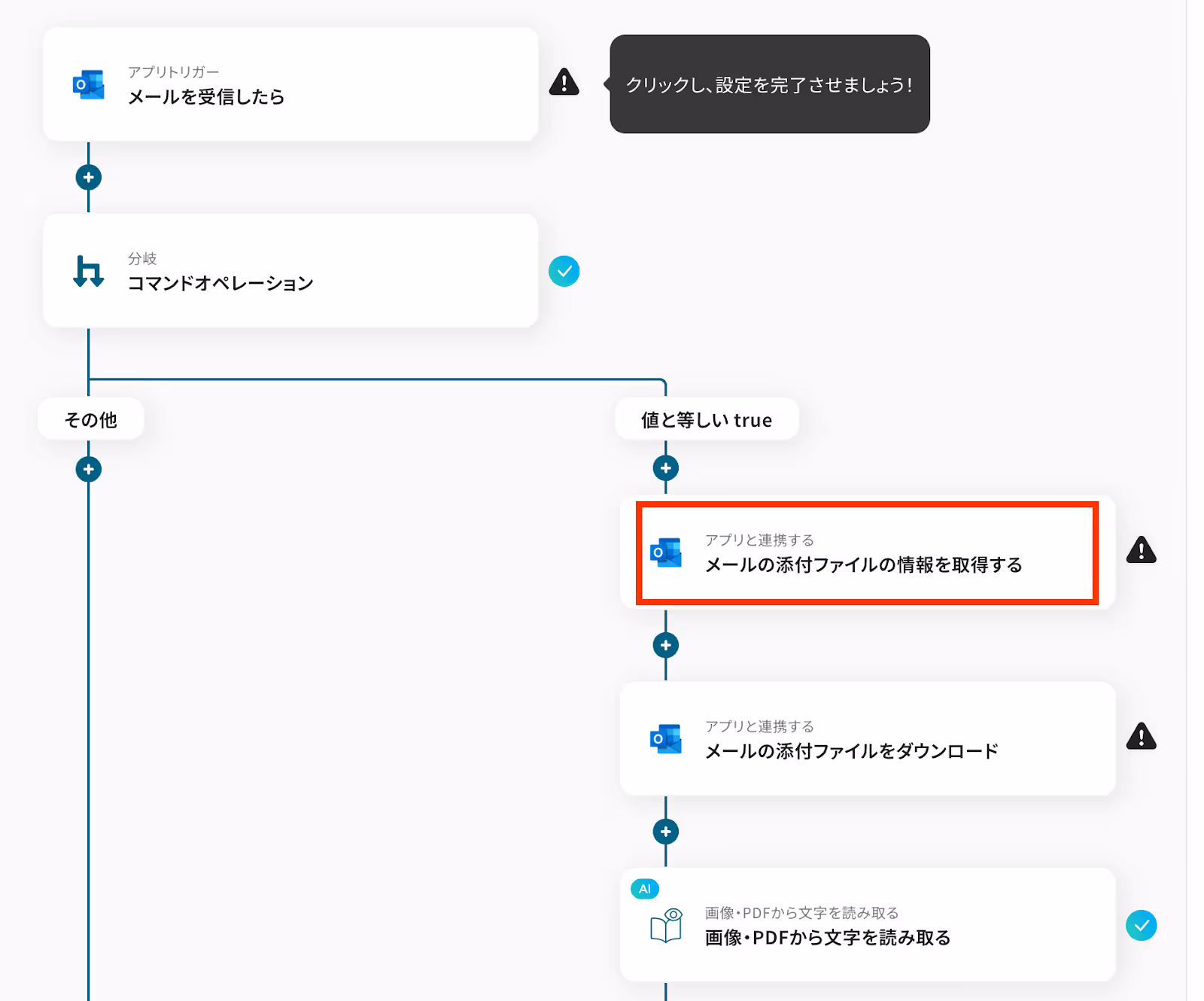
Task: Click Outlook icon in 添付ファイルの情報を取得する card
Action: (x=665, y=552)
